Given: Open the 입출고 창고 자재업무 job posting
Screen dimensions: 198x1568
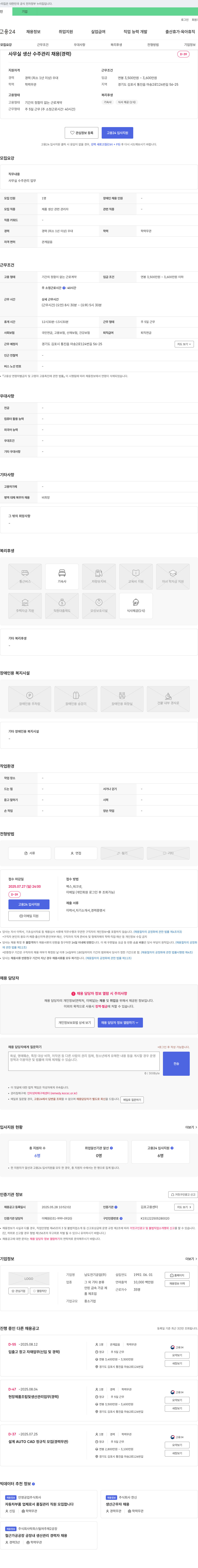Looking at the screenshot, I should coord(34,1352).
